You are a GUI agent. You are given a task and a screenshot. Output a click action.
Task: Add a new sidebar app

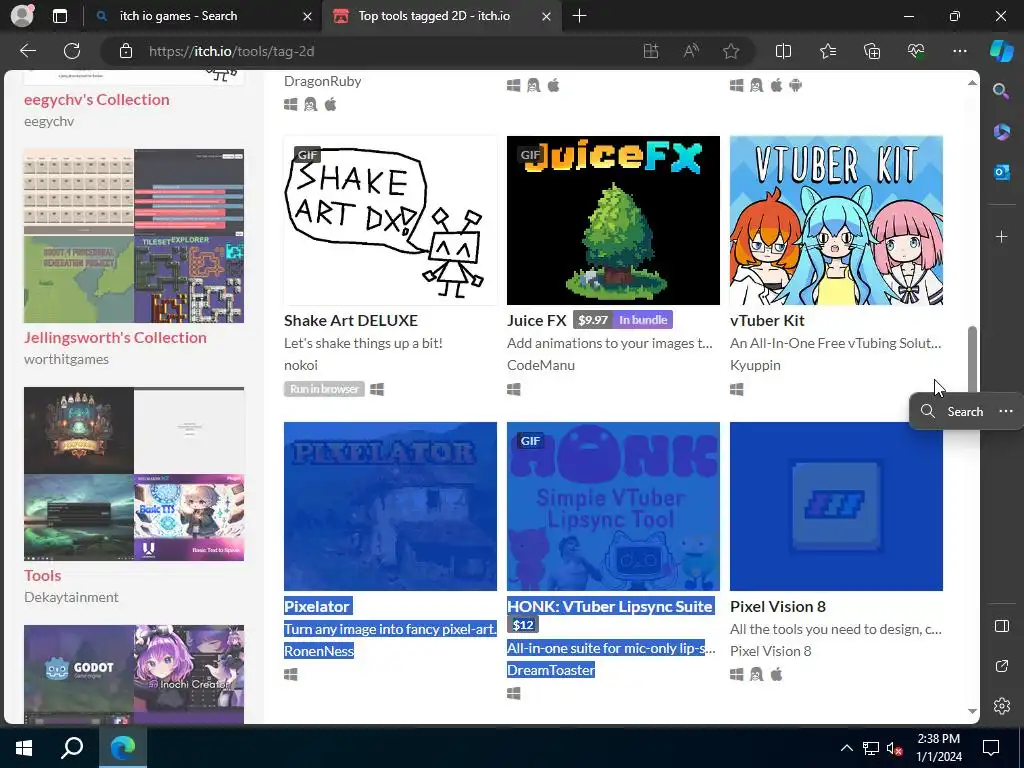coord(1001,236)
